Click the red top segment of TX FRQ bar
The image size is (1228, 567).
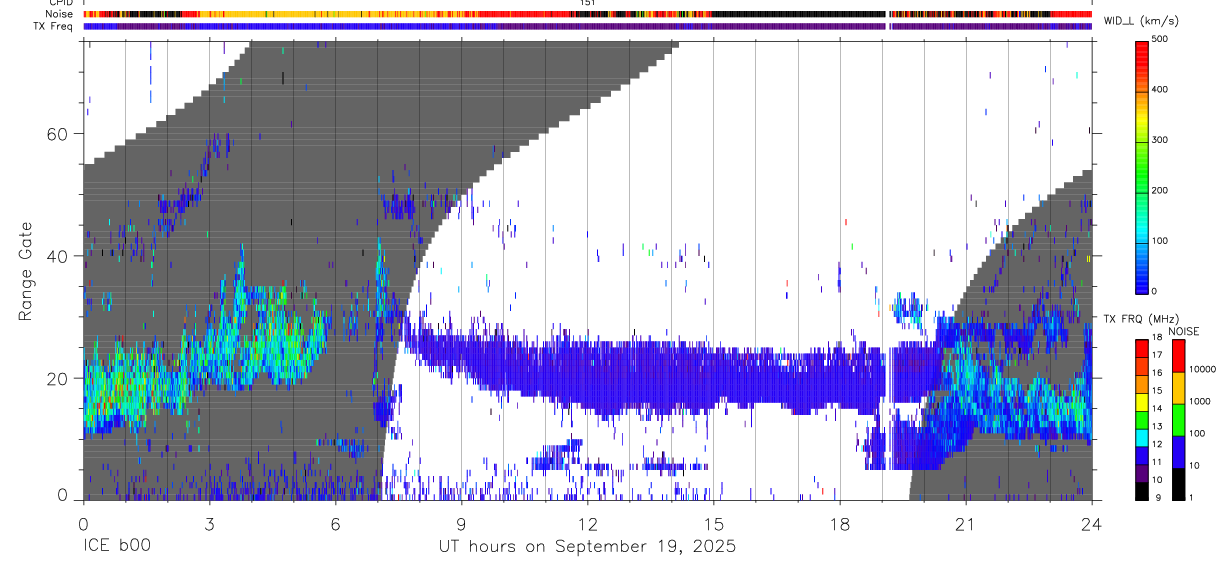click(1142, 348)
